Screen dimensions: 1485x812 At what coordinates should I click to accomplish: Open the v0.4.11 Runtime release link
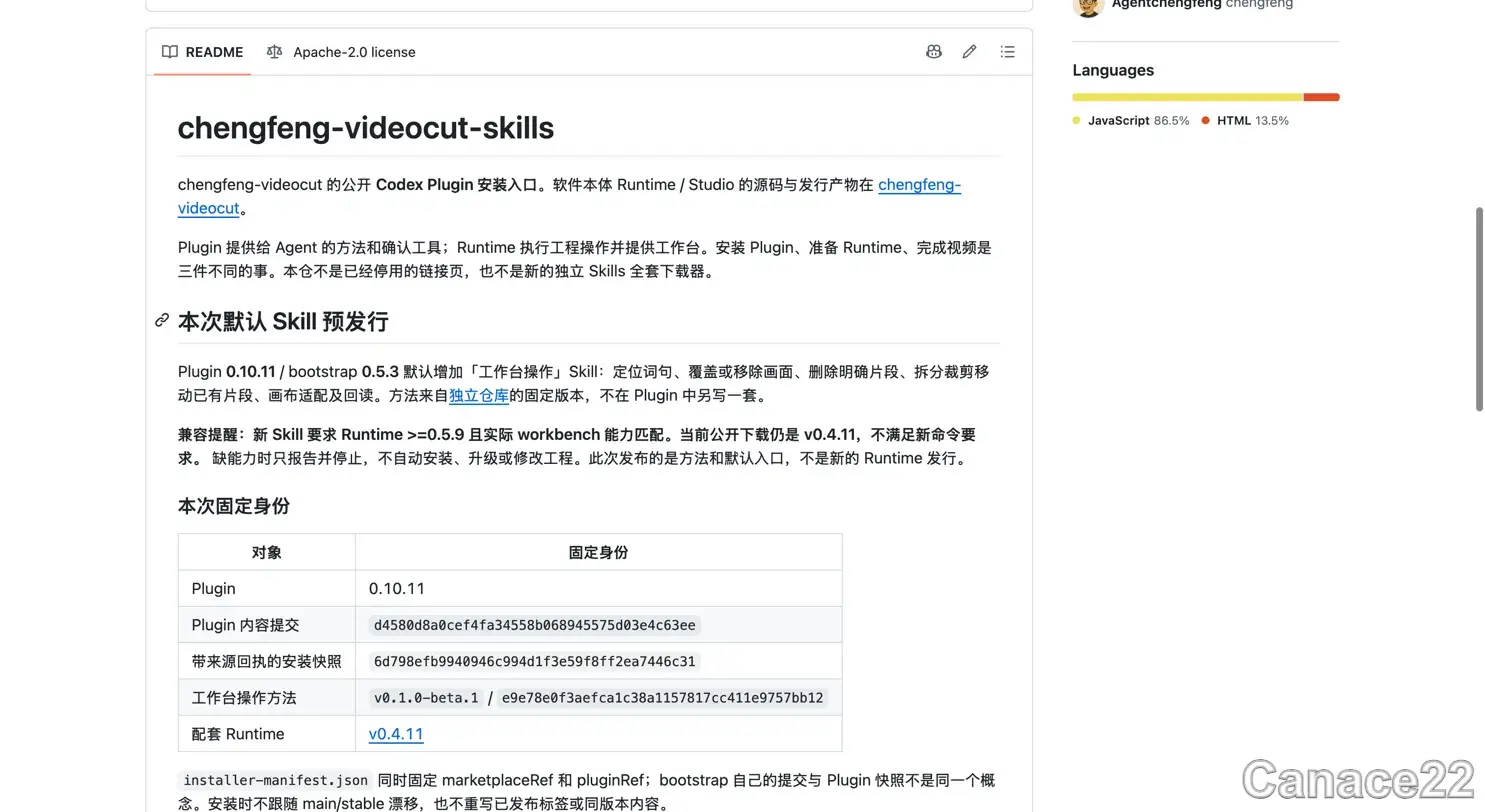396,734
